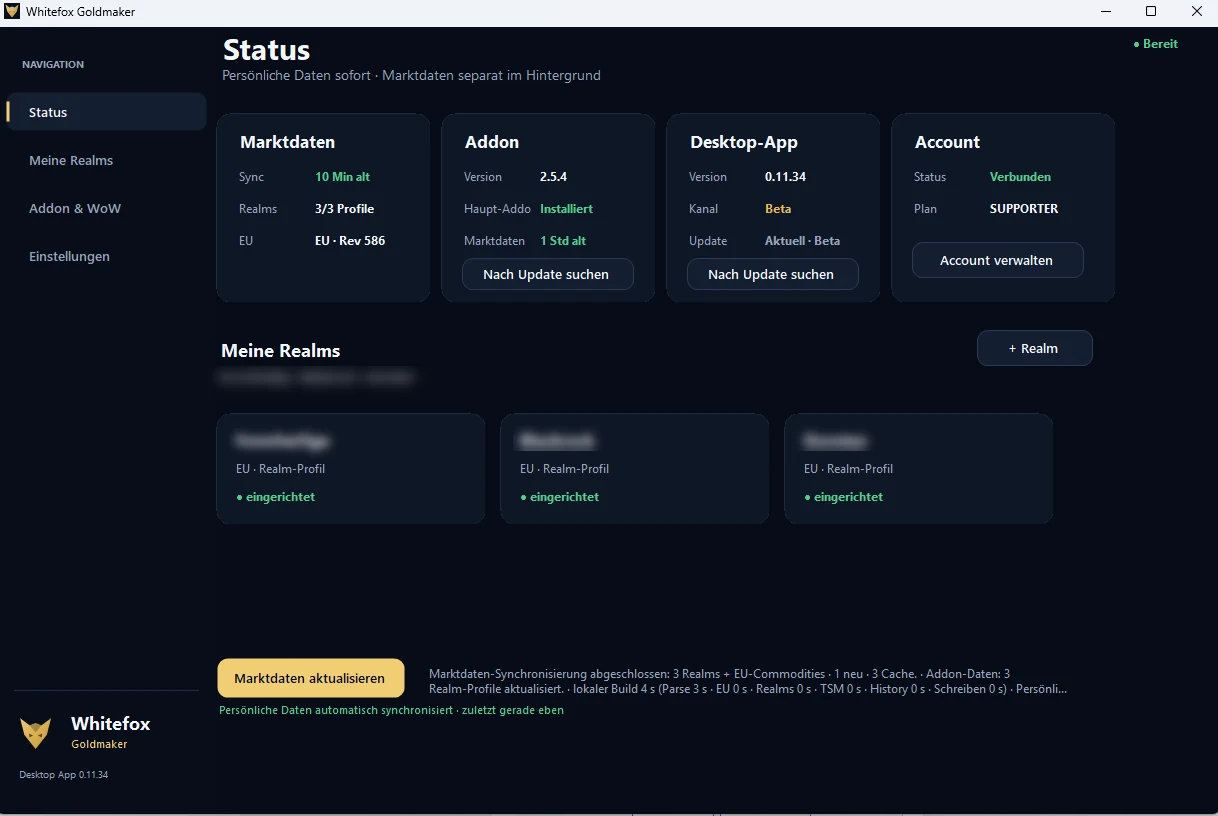Click Nach Update suchen in Desktop-App card

(x=772, y=274)
